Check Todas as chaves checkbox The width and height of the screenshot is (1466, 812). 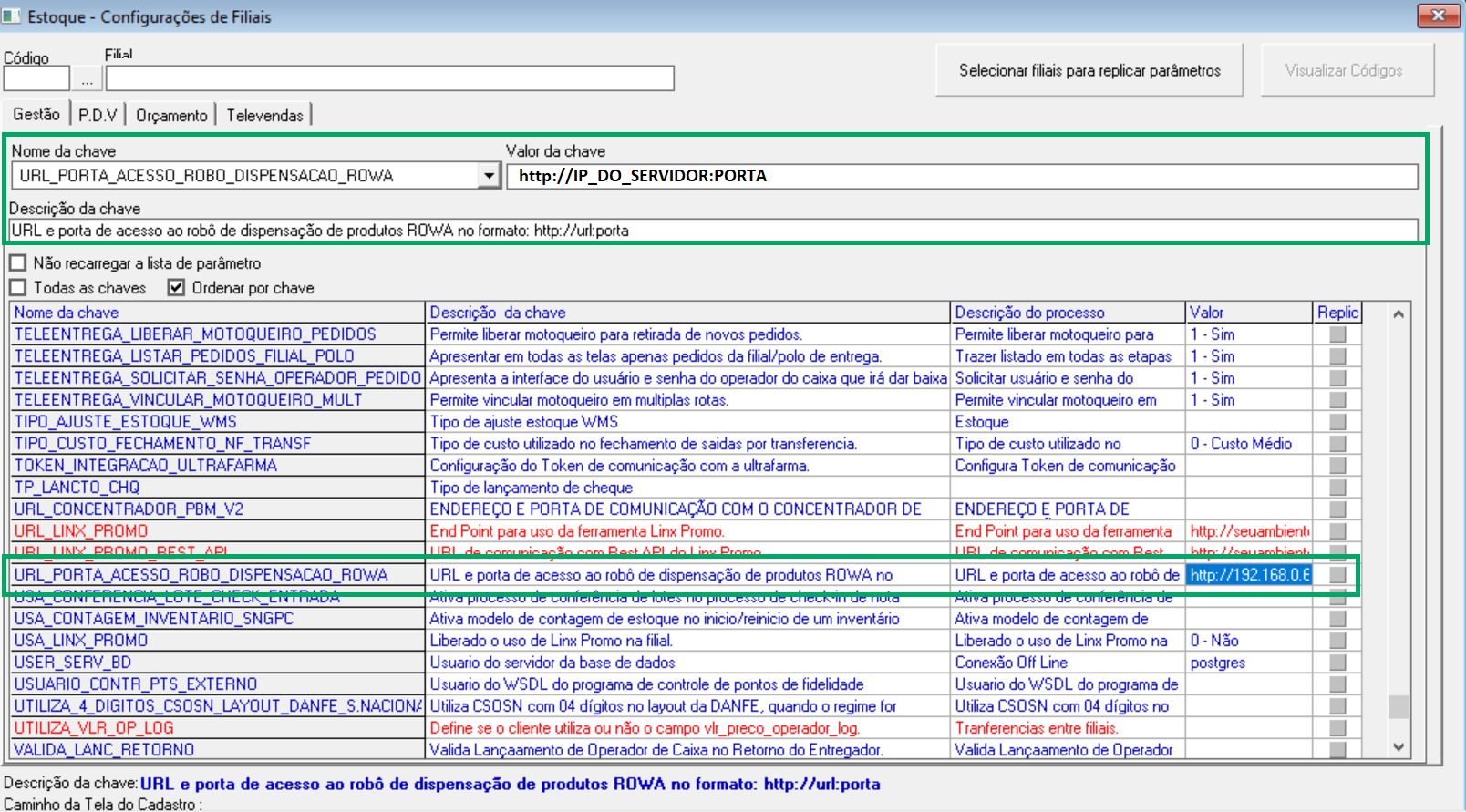coord(17,288)
